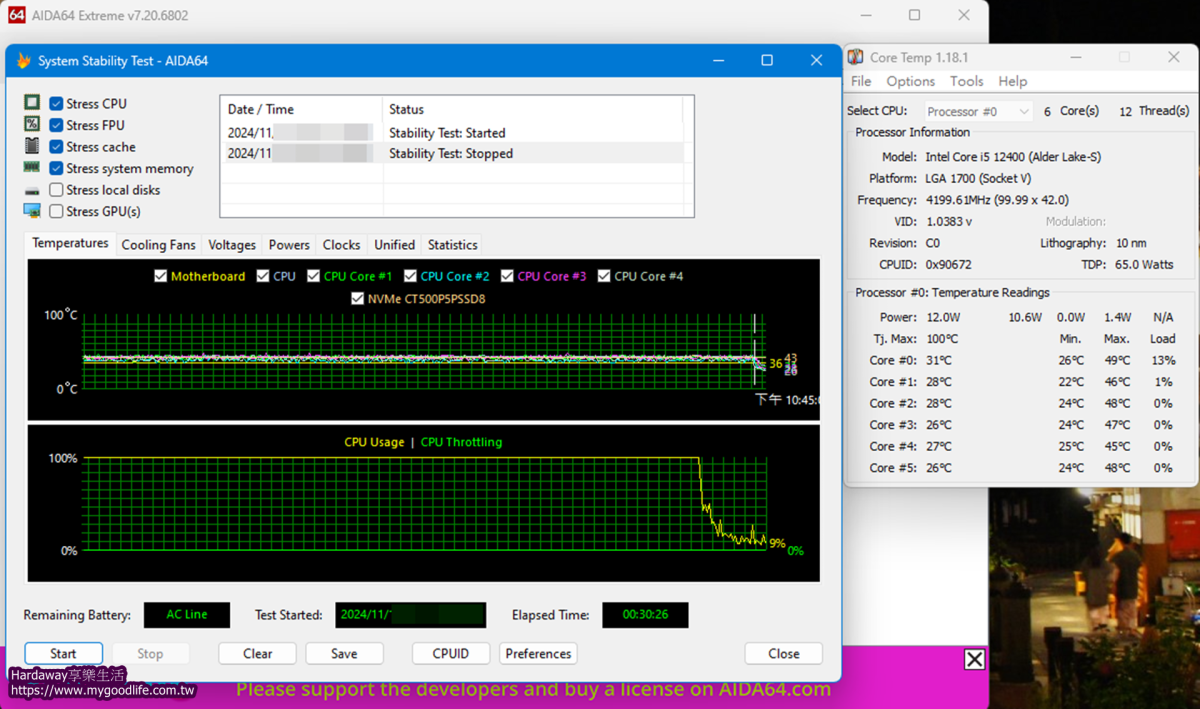Enable the Stress GPU(s) checkbox
The height and width of the screenshot is (709, 1200).
[57, 211]
